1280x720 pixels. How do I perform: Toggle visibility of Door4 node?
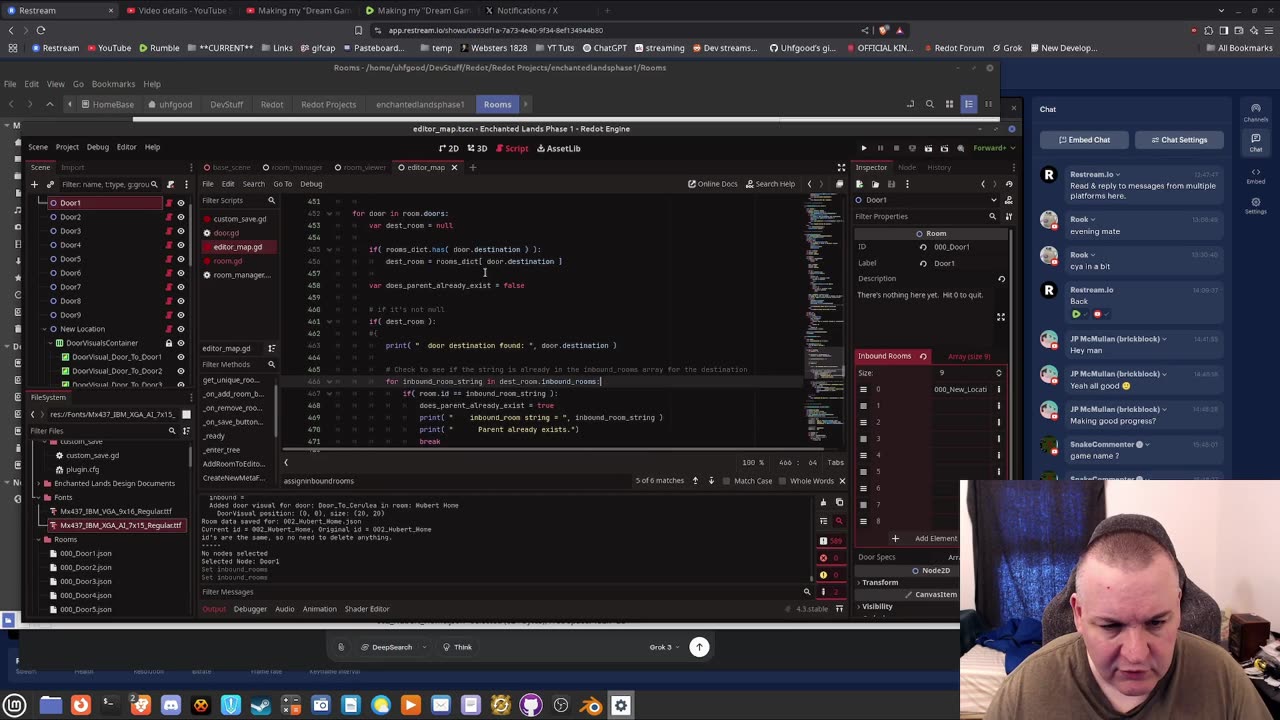[x=181, y=245]
